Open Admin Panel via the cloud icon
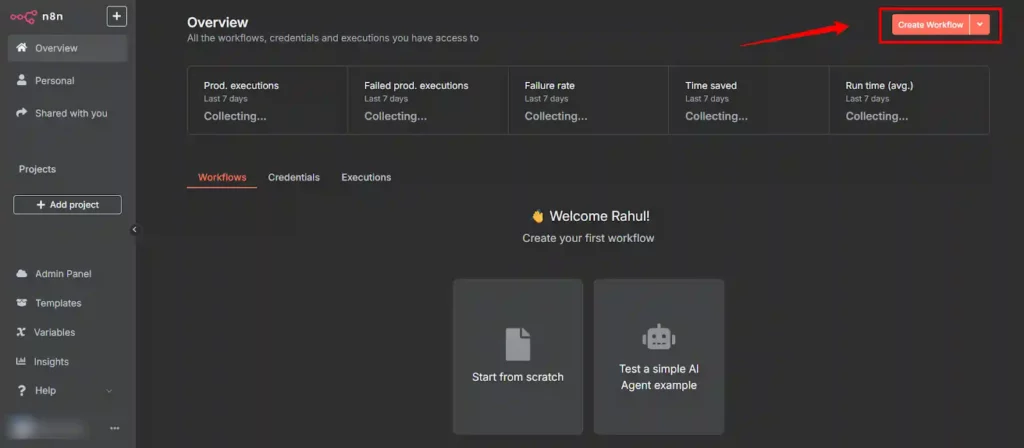1024x448 pixels. [x=22, y=274]
